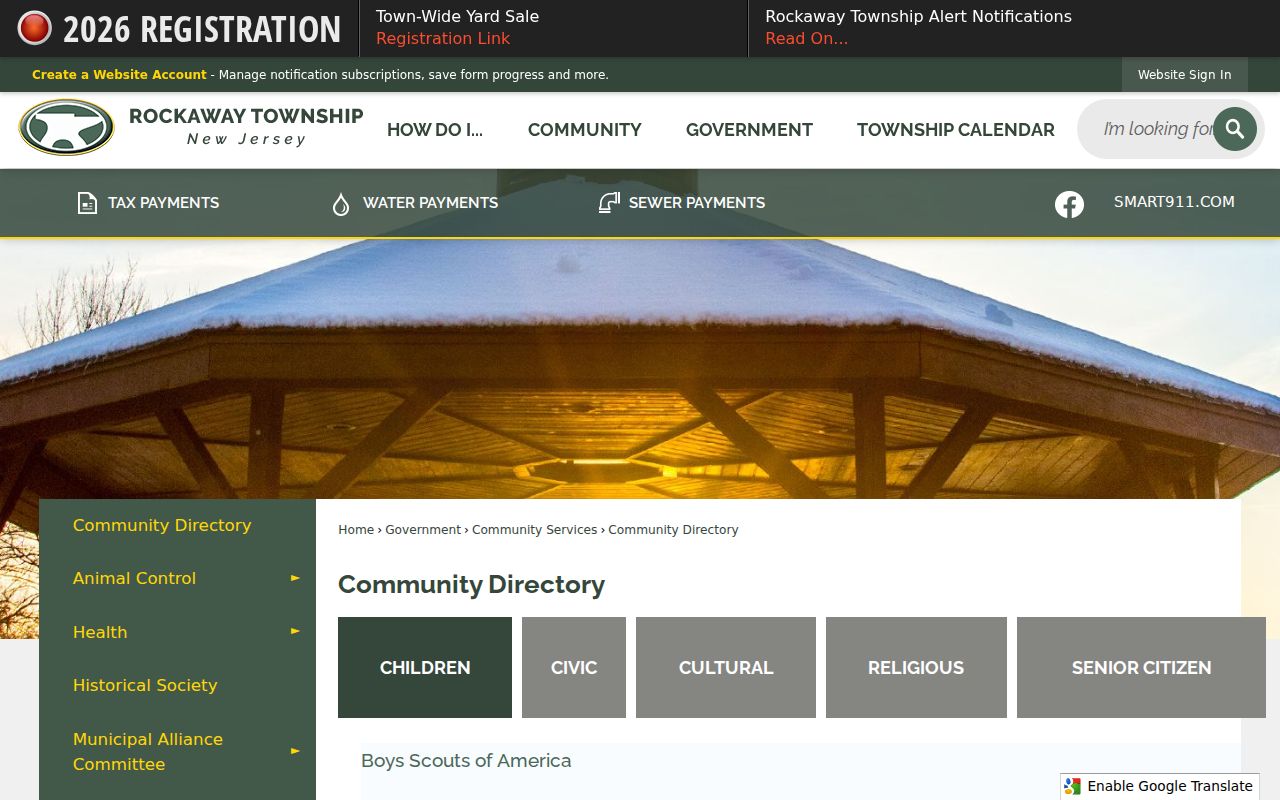Click the Rockaway Township anvil logo
The height and width of the screenshot is (800, 1280).
pyautogui.click(x=67, y=128)
